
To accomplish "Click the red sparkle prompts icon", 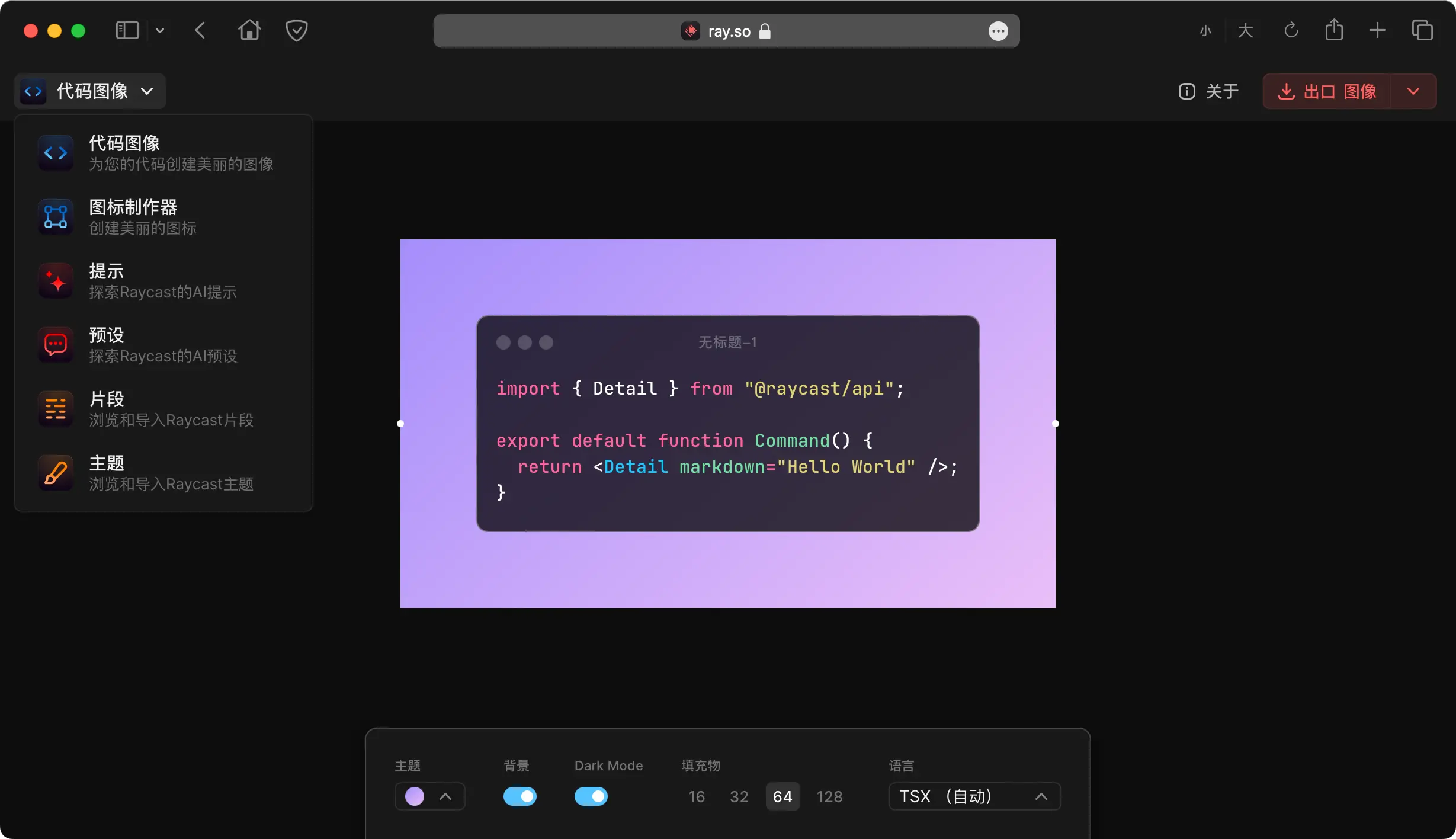I will click(x=56, y=281).
